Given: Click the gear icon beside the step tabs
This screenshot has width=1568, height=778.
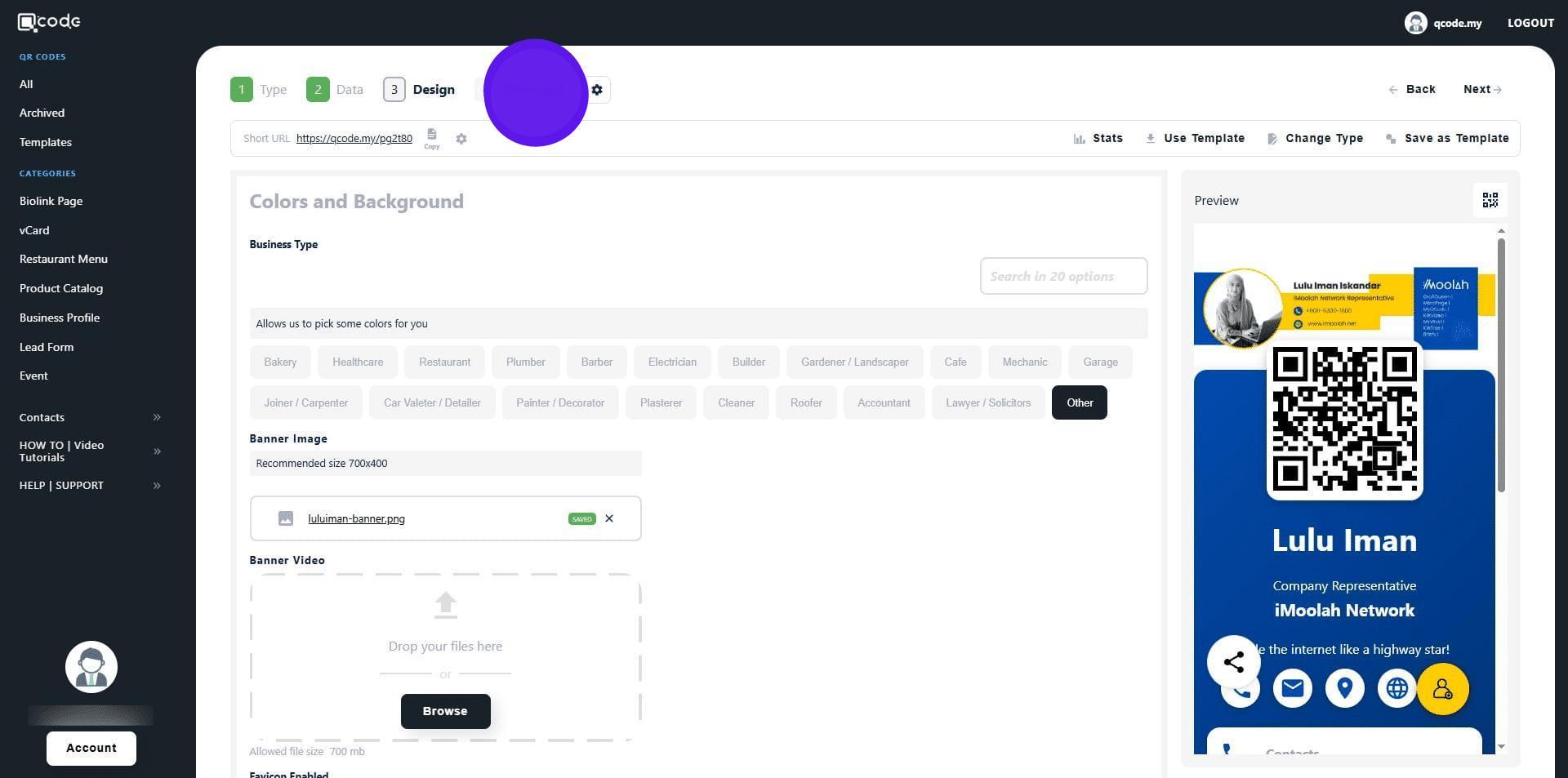Looking at the screenshot, I should pyautogui.click(x=597, y=90).
